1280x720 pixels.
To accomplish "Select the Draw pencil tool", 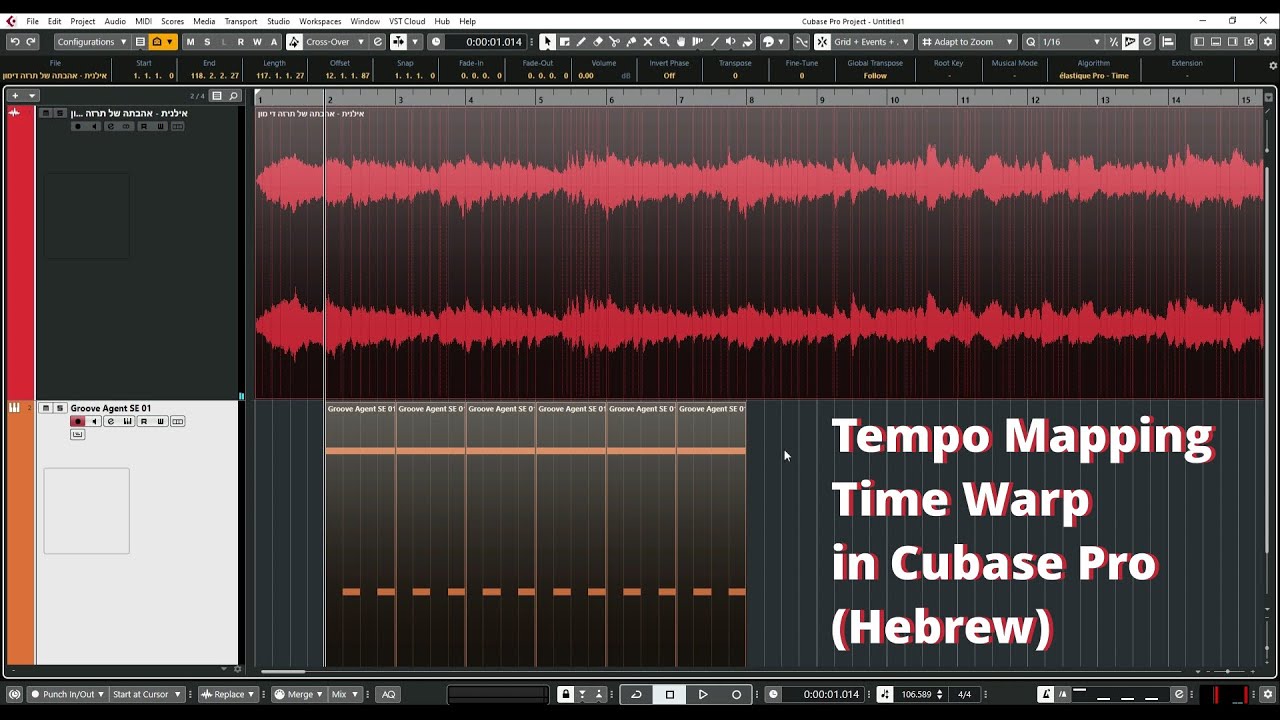I will pyautogui.click(x=581, y=42).
